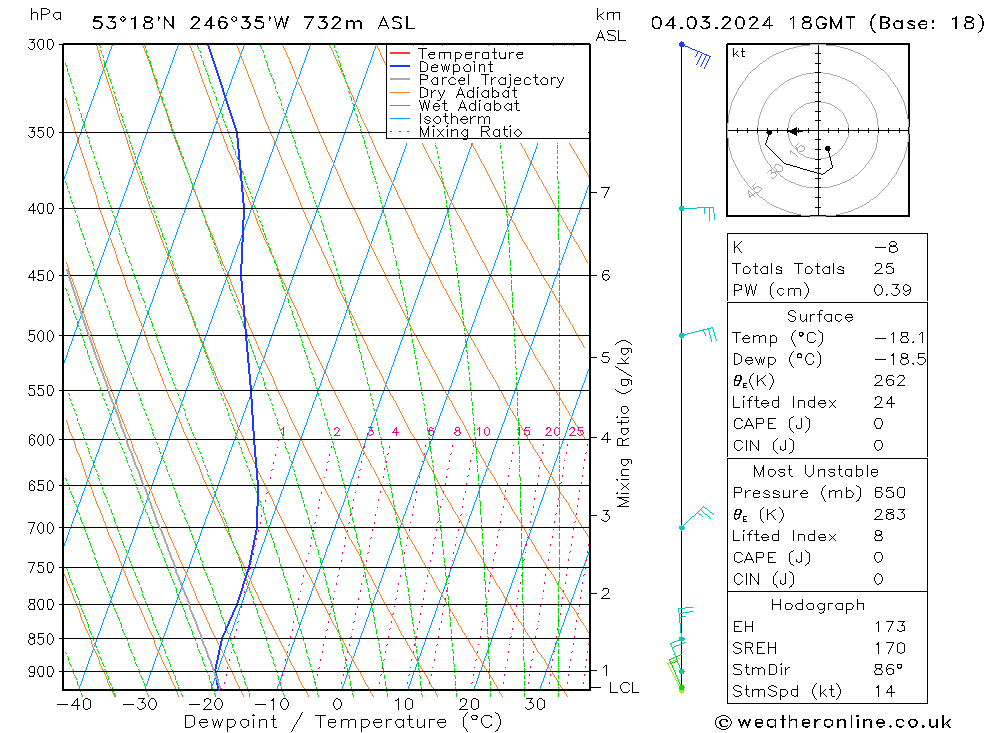Click the hodograph storm motion arrow
This screenshot has height=733, width=1000.
793,131
